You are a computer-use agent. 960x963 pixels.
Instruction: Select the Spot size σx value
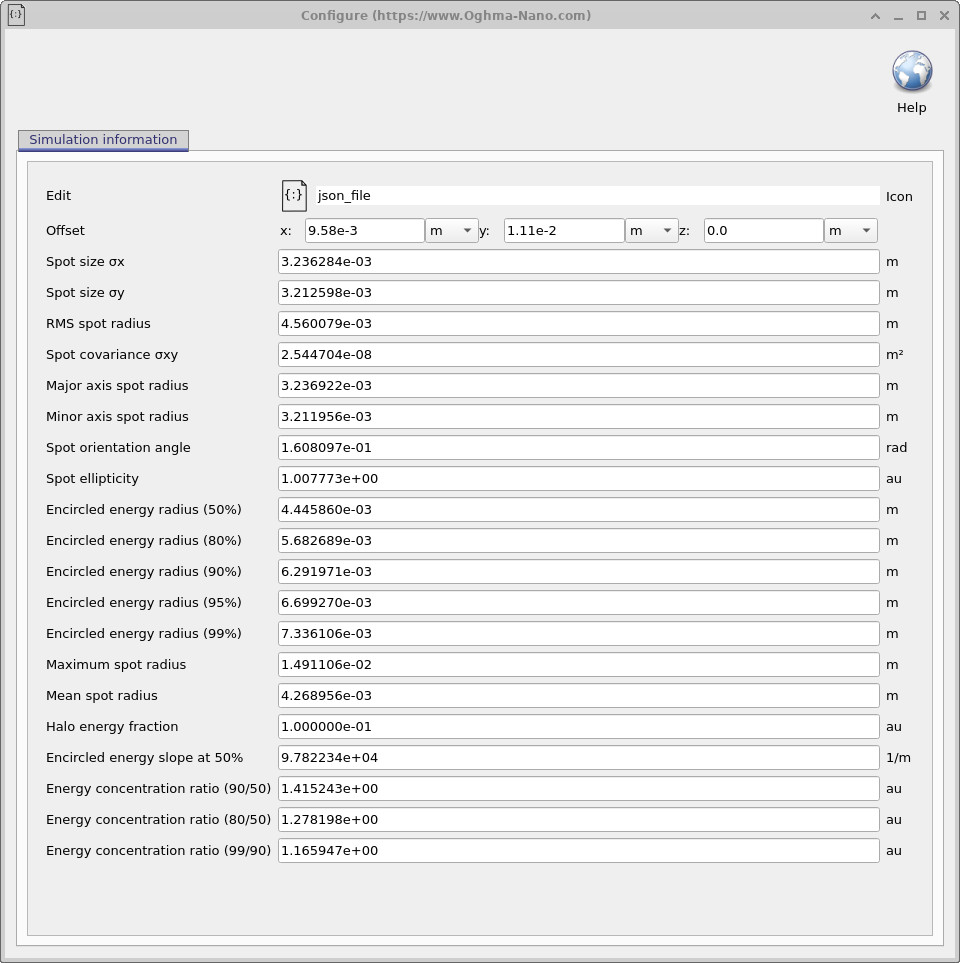coord(577,261)
